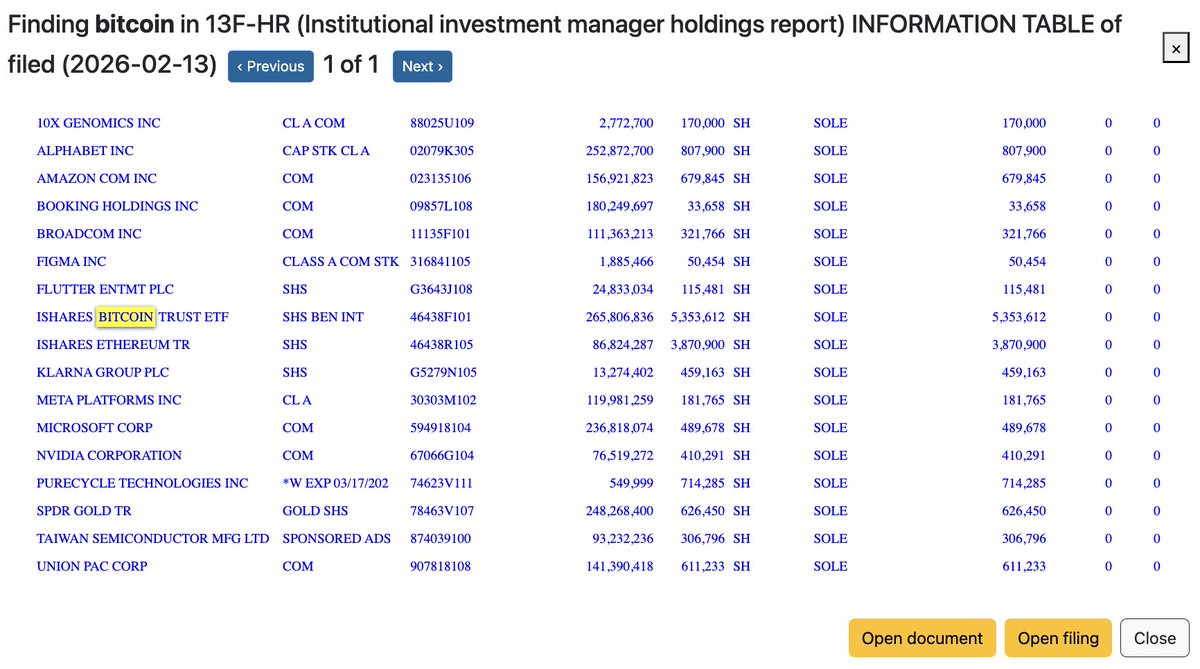The height and width of the screenshot is (669, 1200).
Task: Click ALPHABET INC issuer name
Action: 85,151
